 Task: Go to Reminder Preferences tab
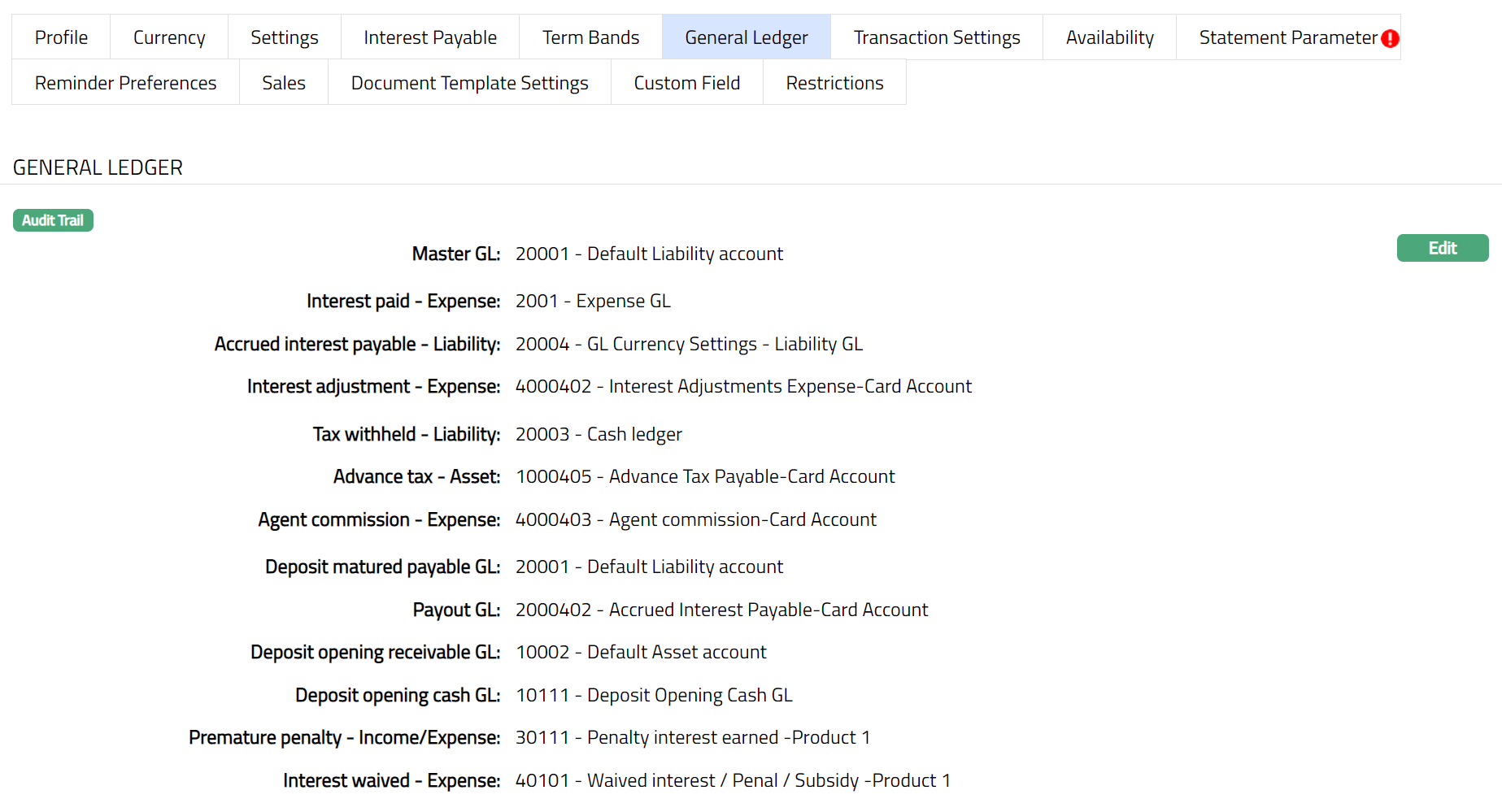tap(125, 83)
